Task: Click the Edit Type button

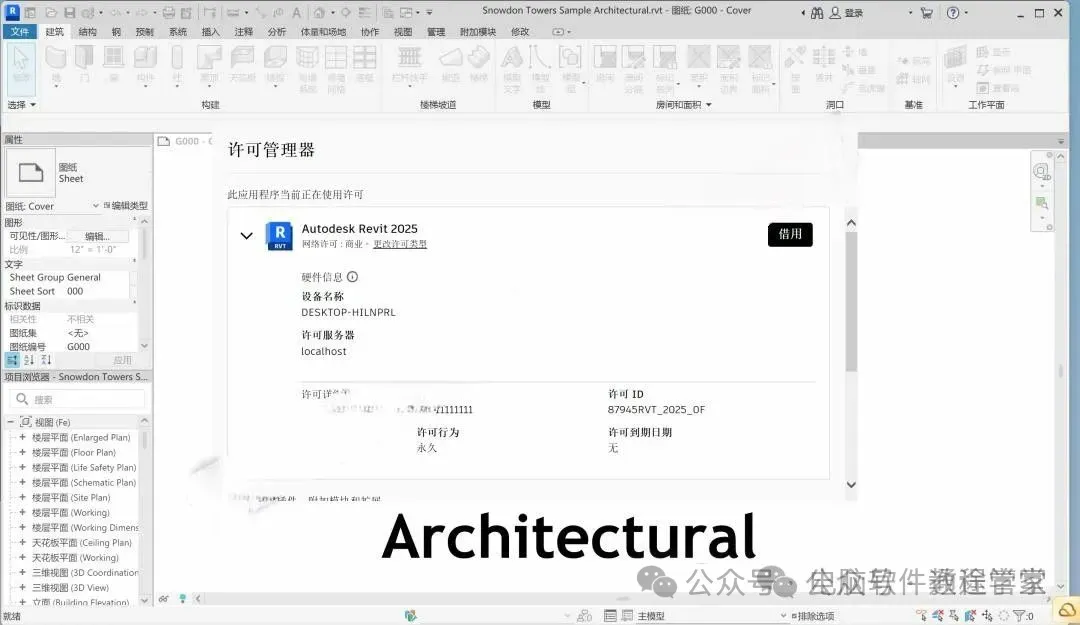Action: (126, 205)
